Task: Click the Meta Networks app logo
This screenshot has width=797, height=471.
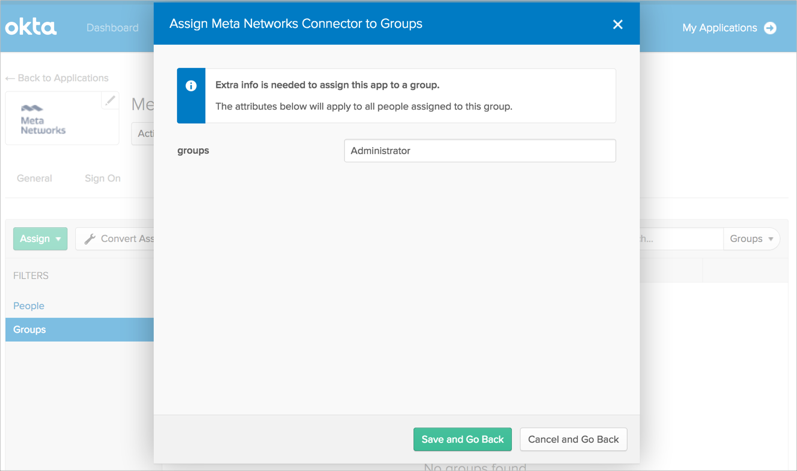Action: point(43,120)
